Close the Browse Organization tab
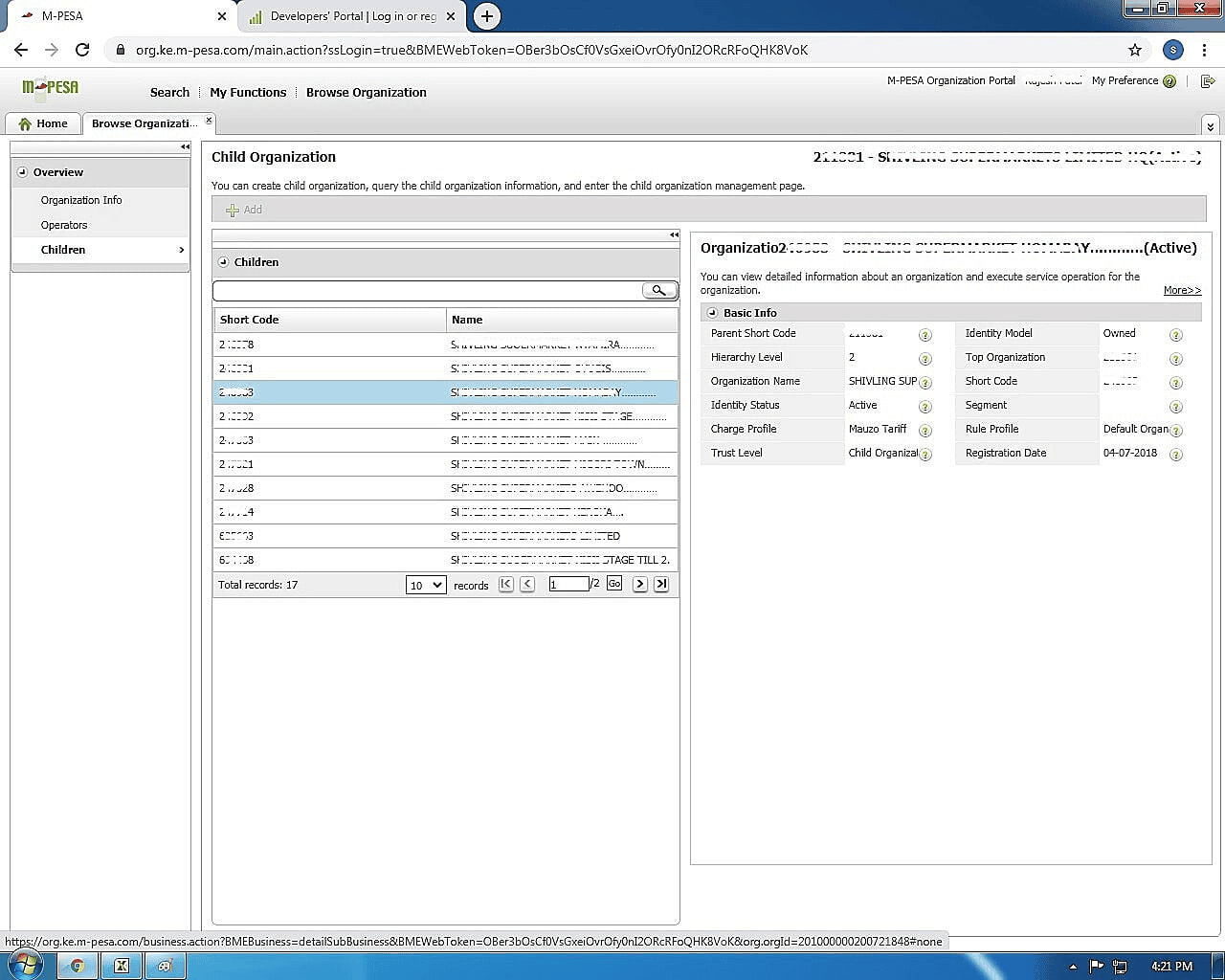The image size is (1225, 980). [209, 121]
